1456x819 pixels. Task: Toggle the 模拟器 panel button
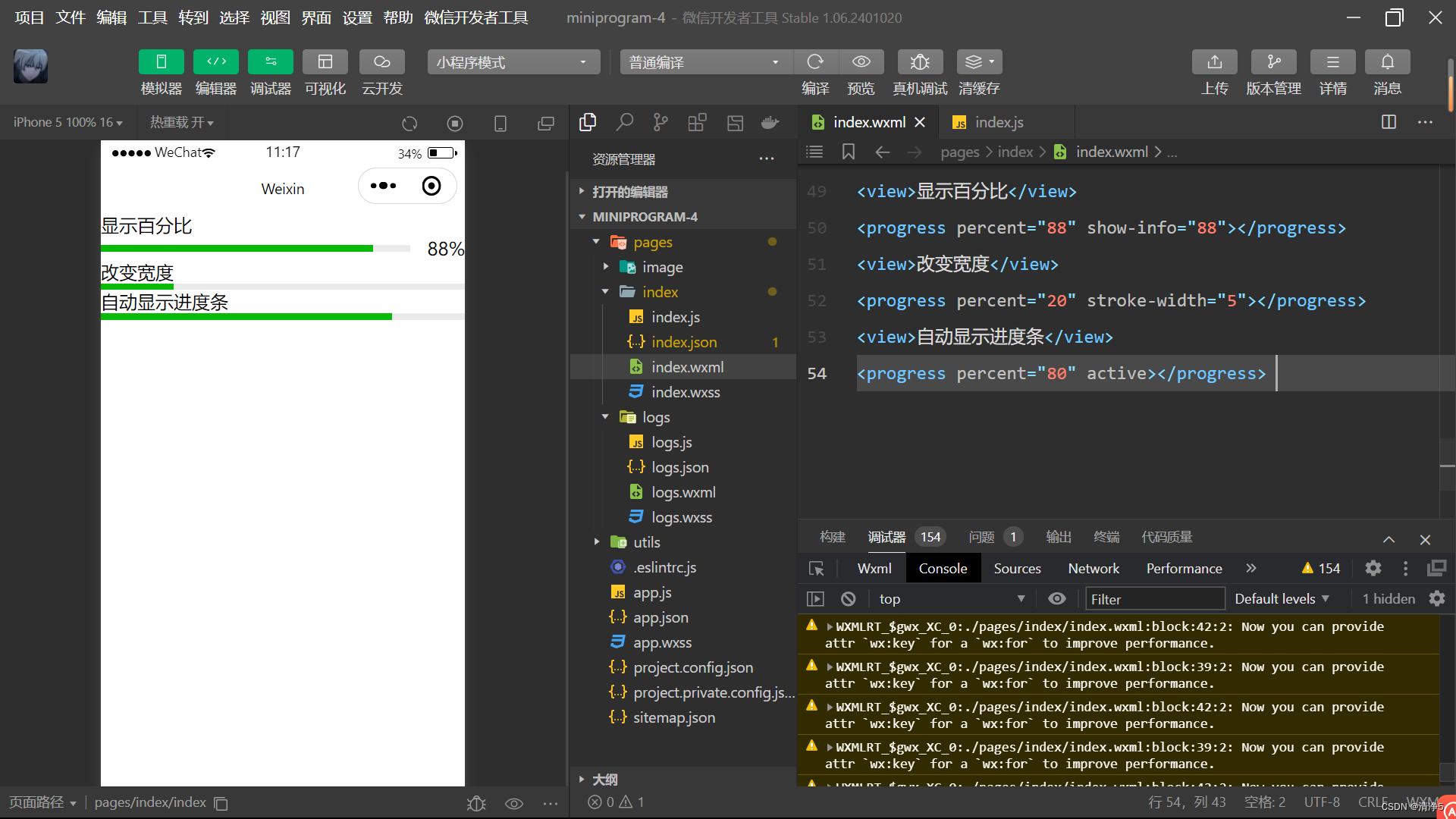(161, 62)
